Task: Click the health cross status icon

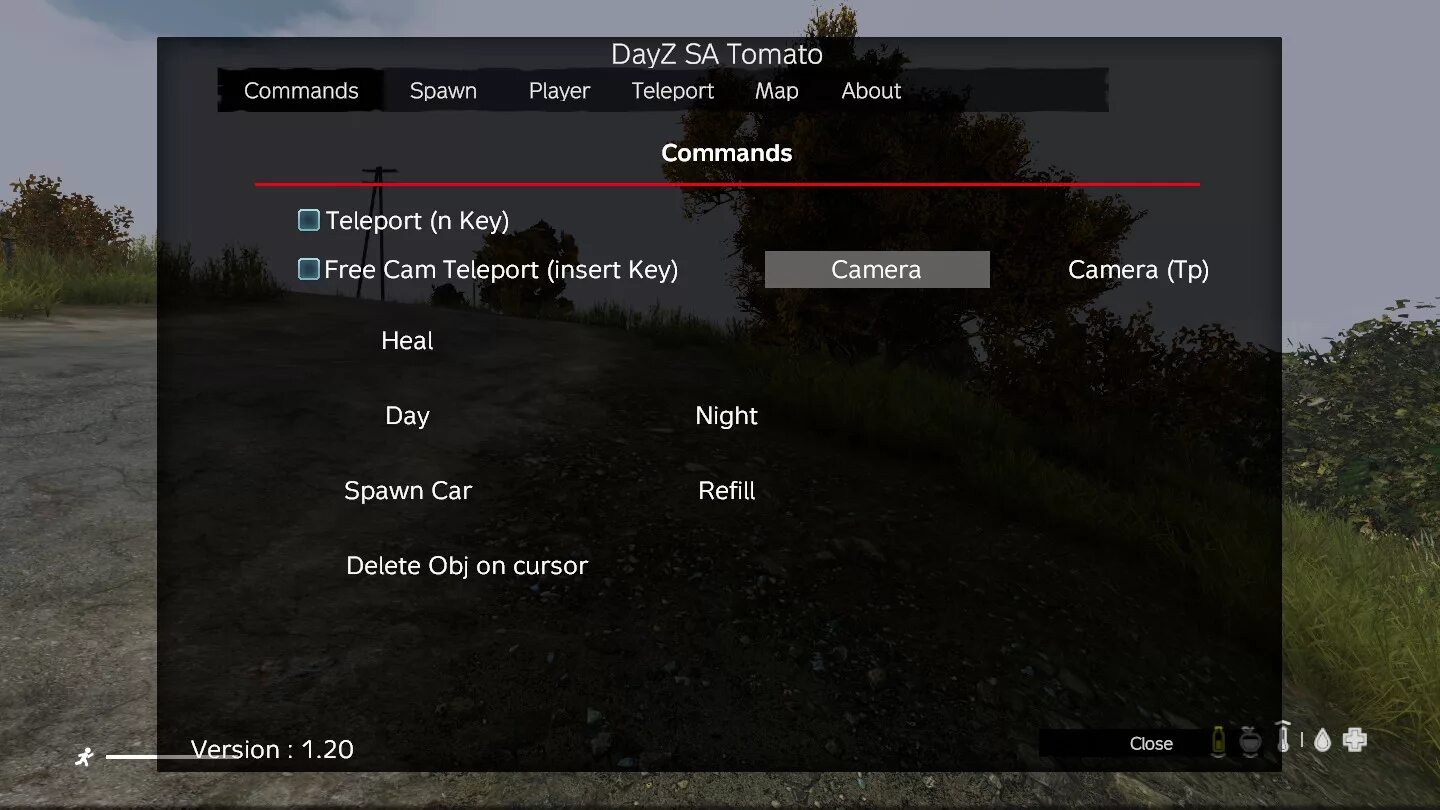Action: 1355,740
